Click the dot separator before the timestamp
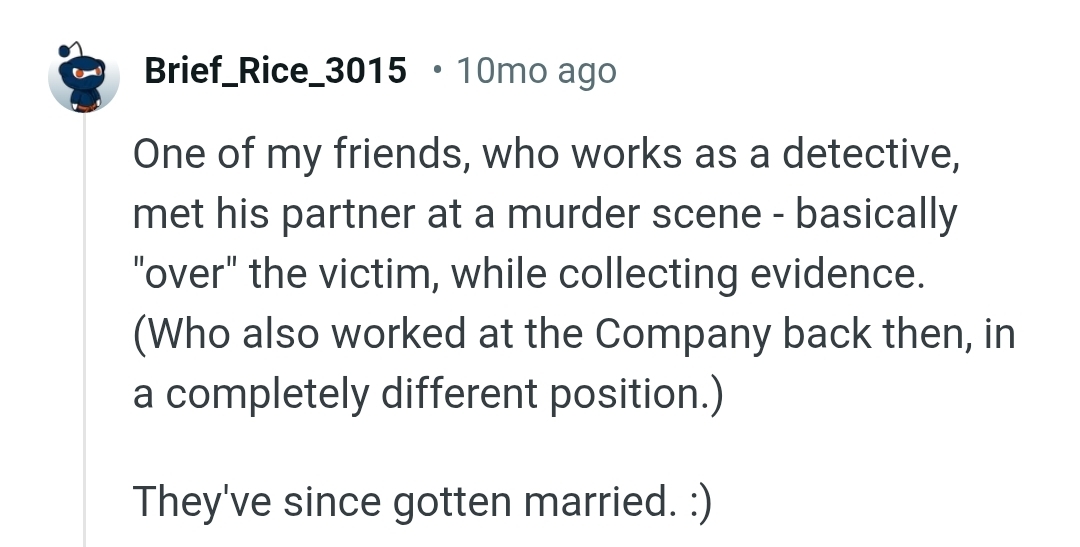Screen dimensions: 1080x547 [436, 70]
